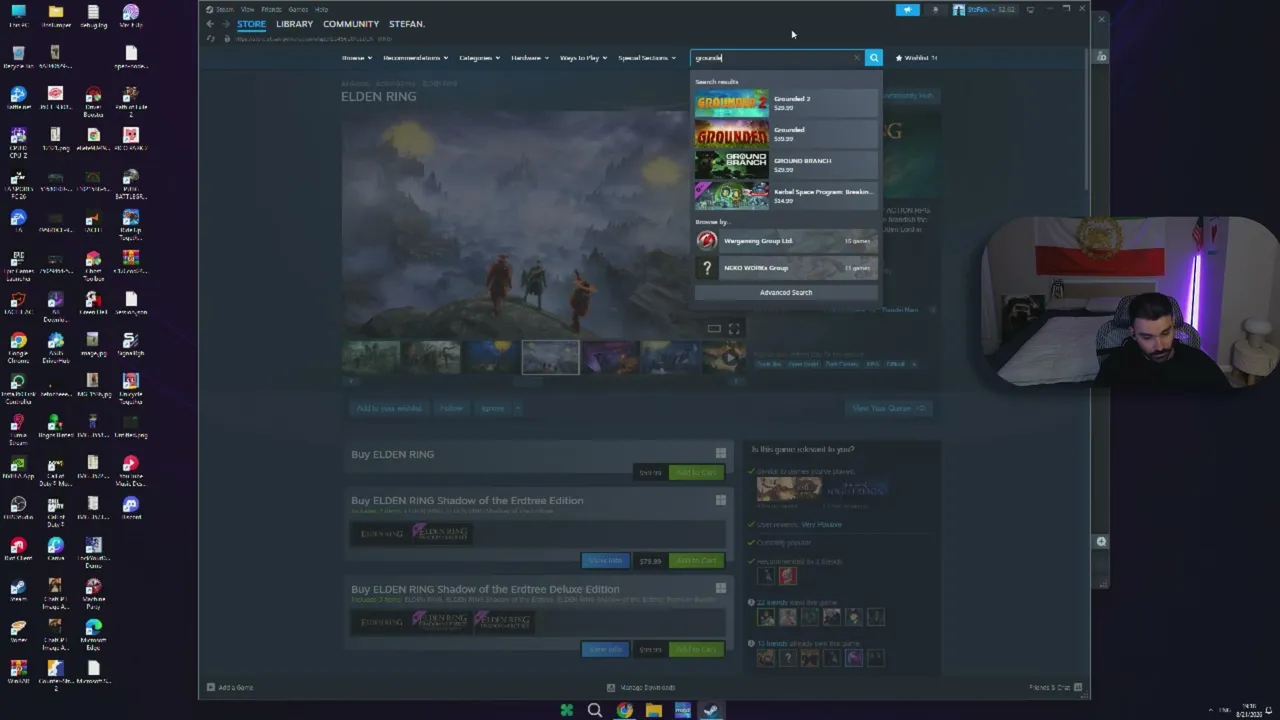Open the LIBRARY tab
The image size is (1280, 720).
294,24
